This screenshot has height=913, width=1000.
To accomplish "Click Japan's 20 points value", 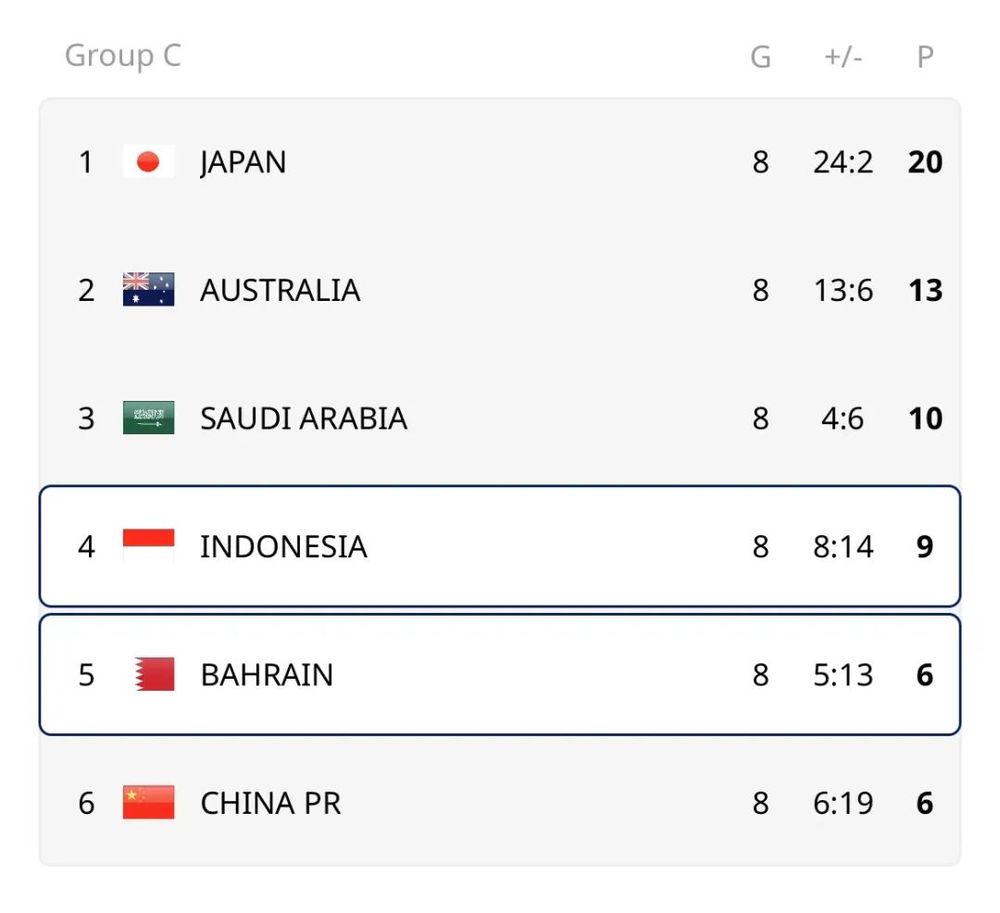I will pyautogui.click(x=925, y=162).
